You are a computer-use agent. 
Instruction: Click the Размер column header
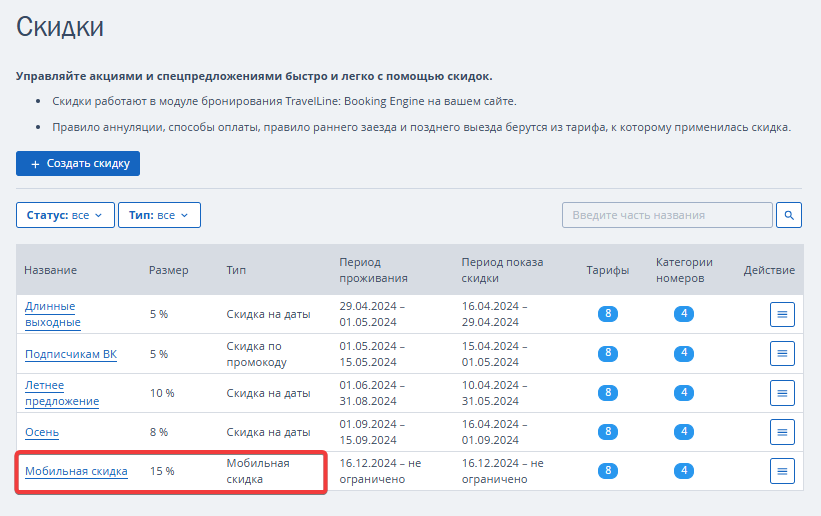tap(169, 270)
